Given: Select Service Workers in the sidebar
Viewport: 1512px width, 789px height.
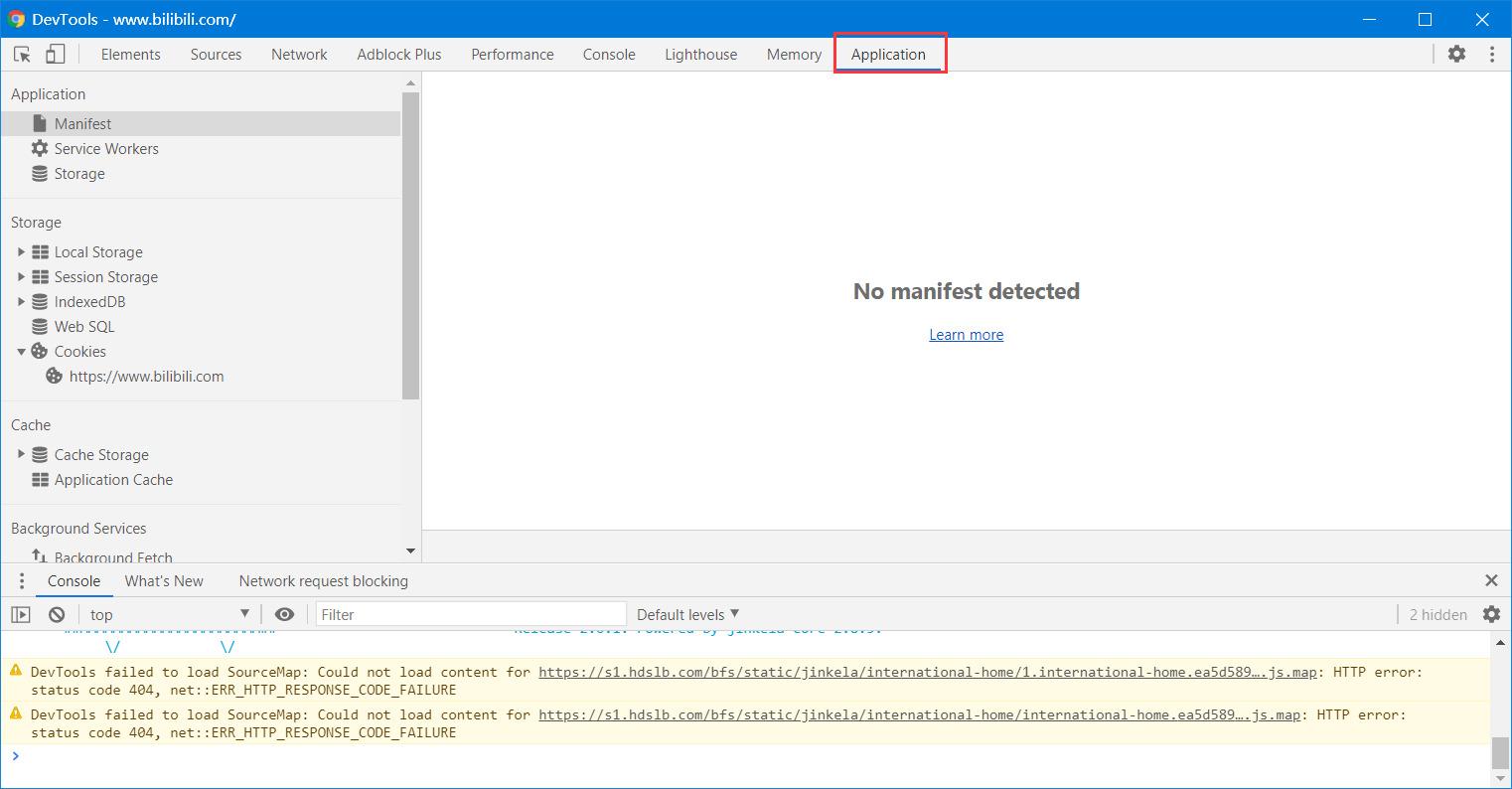Looking at the screenshot, I should [x=201, y=148].
